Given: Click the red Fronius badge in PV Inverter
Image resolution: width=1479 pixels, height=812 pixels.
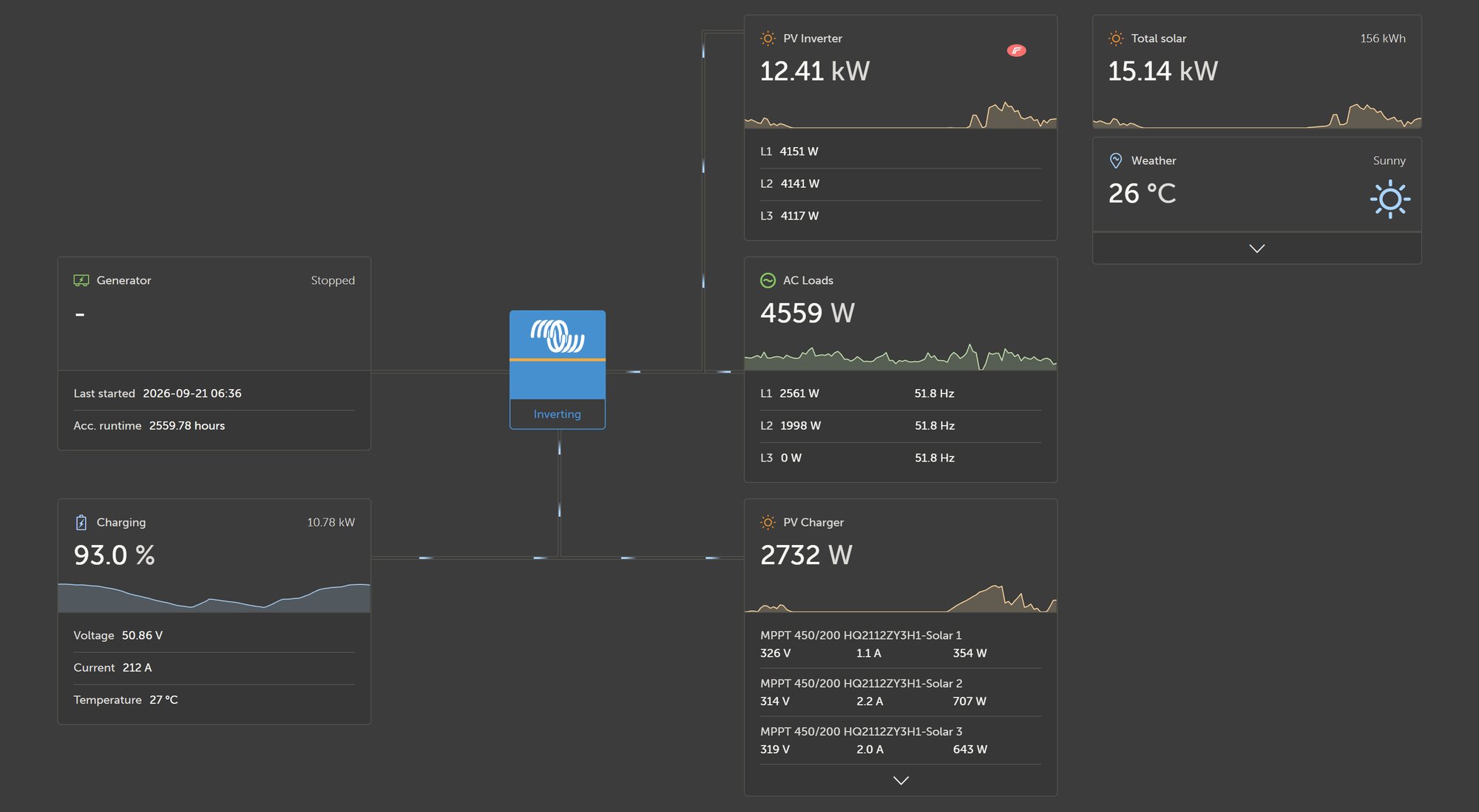Looking at the screenshot, I should (x=1016, y=50).
